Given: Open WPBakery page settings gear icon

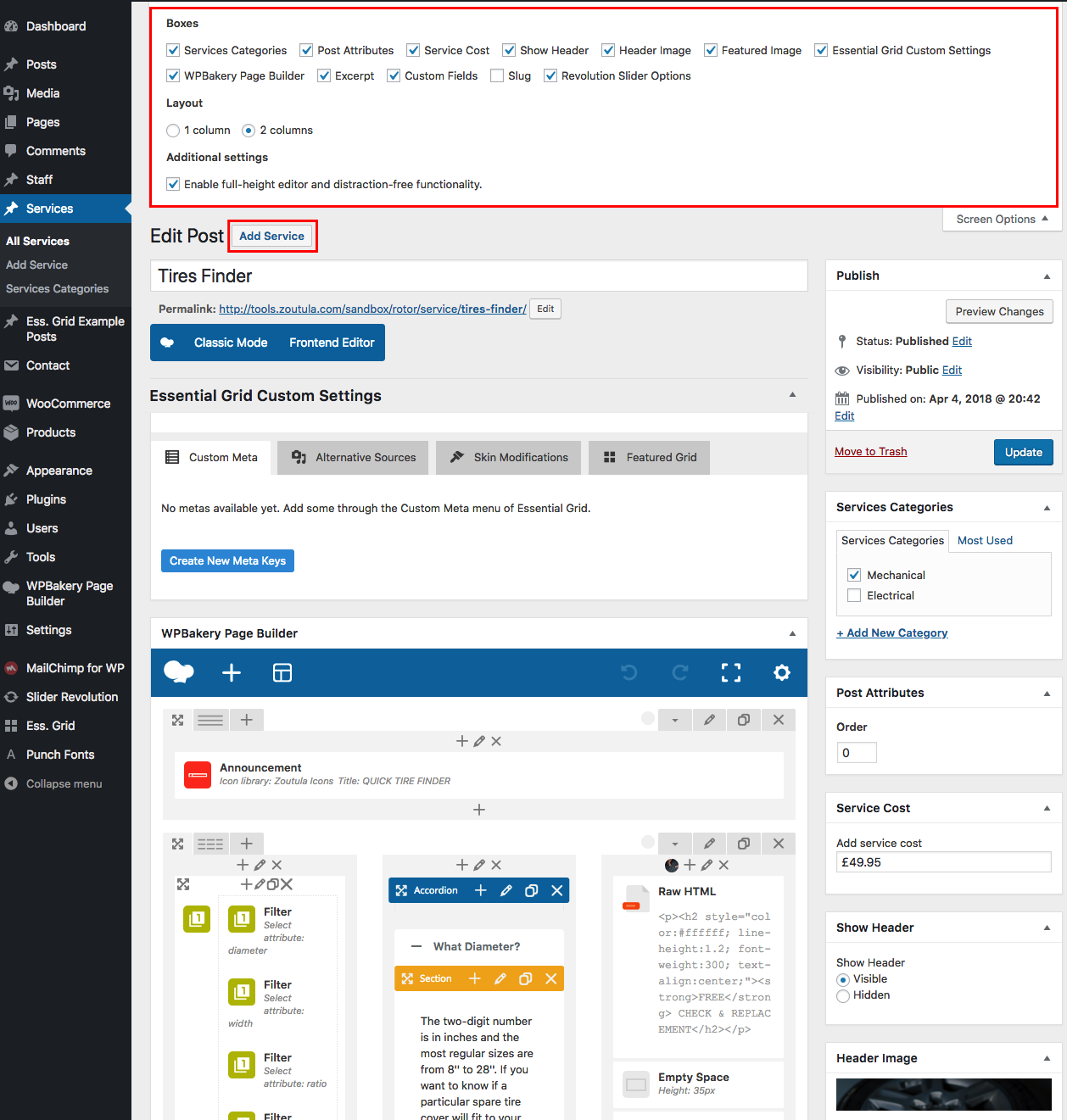Looking at the screenshot, I should 782,672.
